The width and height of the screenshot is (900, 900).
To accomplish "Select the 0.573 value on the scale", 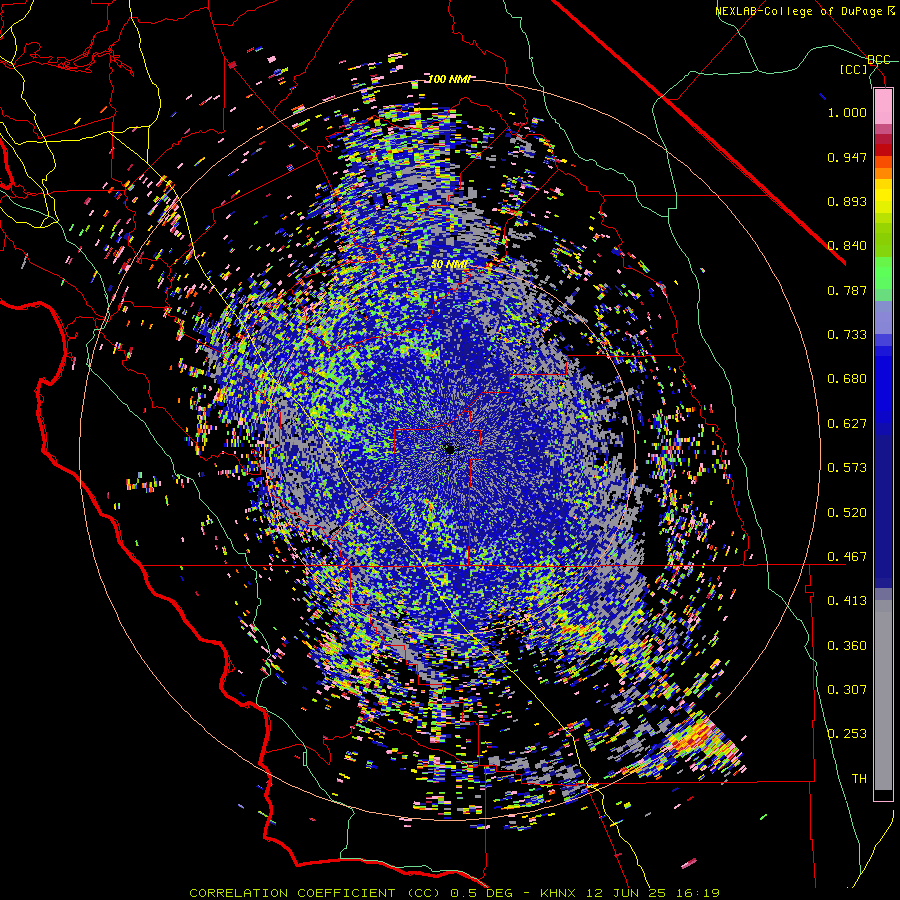I will pyautogui.click(x=847, y=468).
